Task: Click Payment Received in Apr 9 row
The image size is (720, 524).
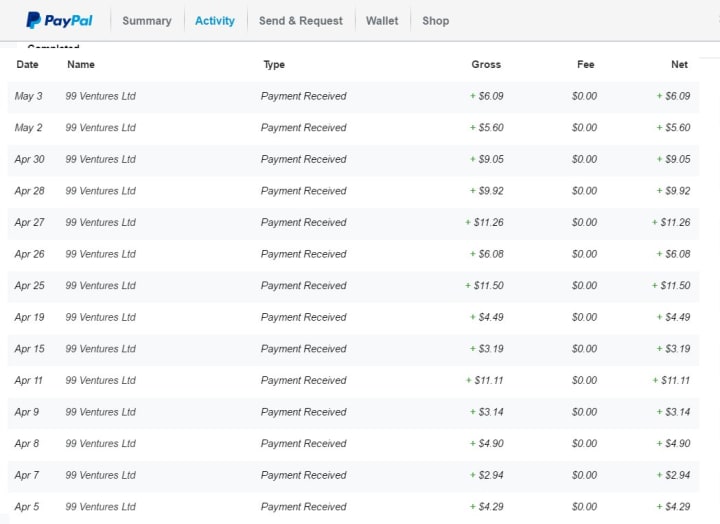Action: tap(304, 412)
